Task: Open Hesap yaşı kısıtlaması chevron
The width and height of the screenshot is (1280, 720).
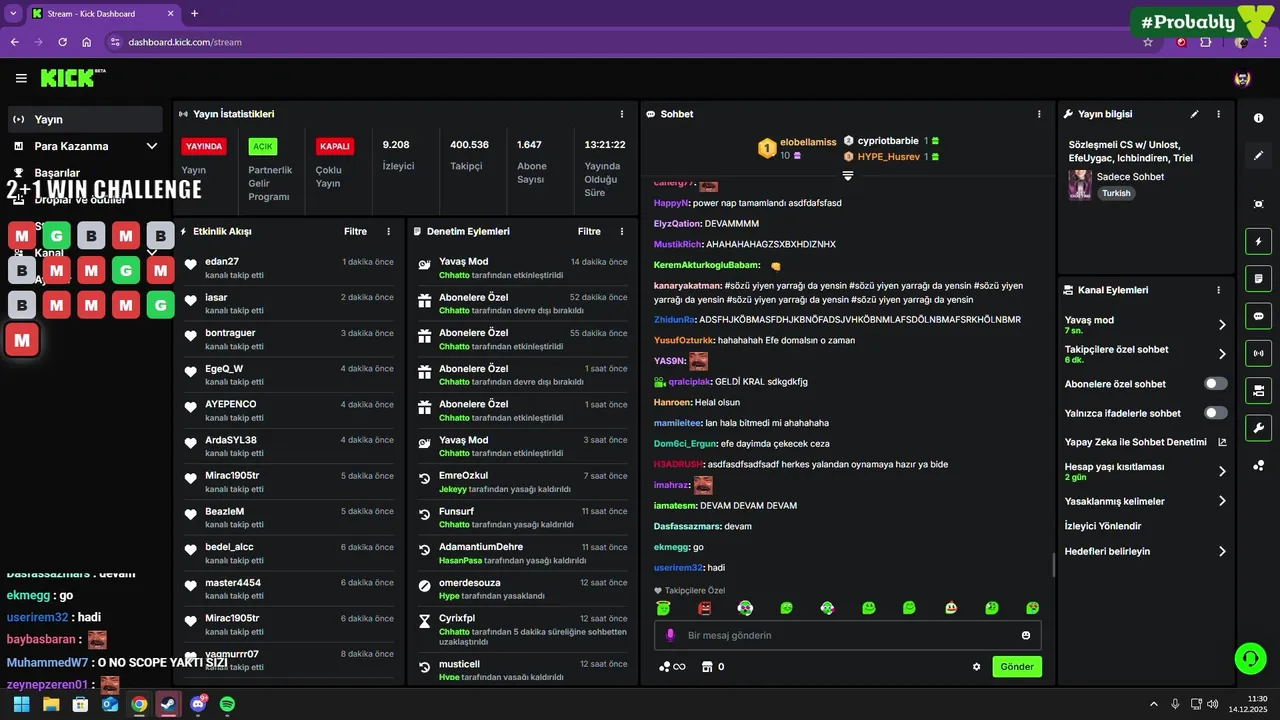Action: [x=1222, y=471]
